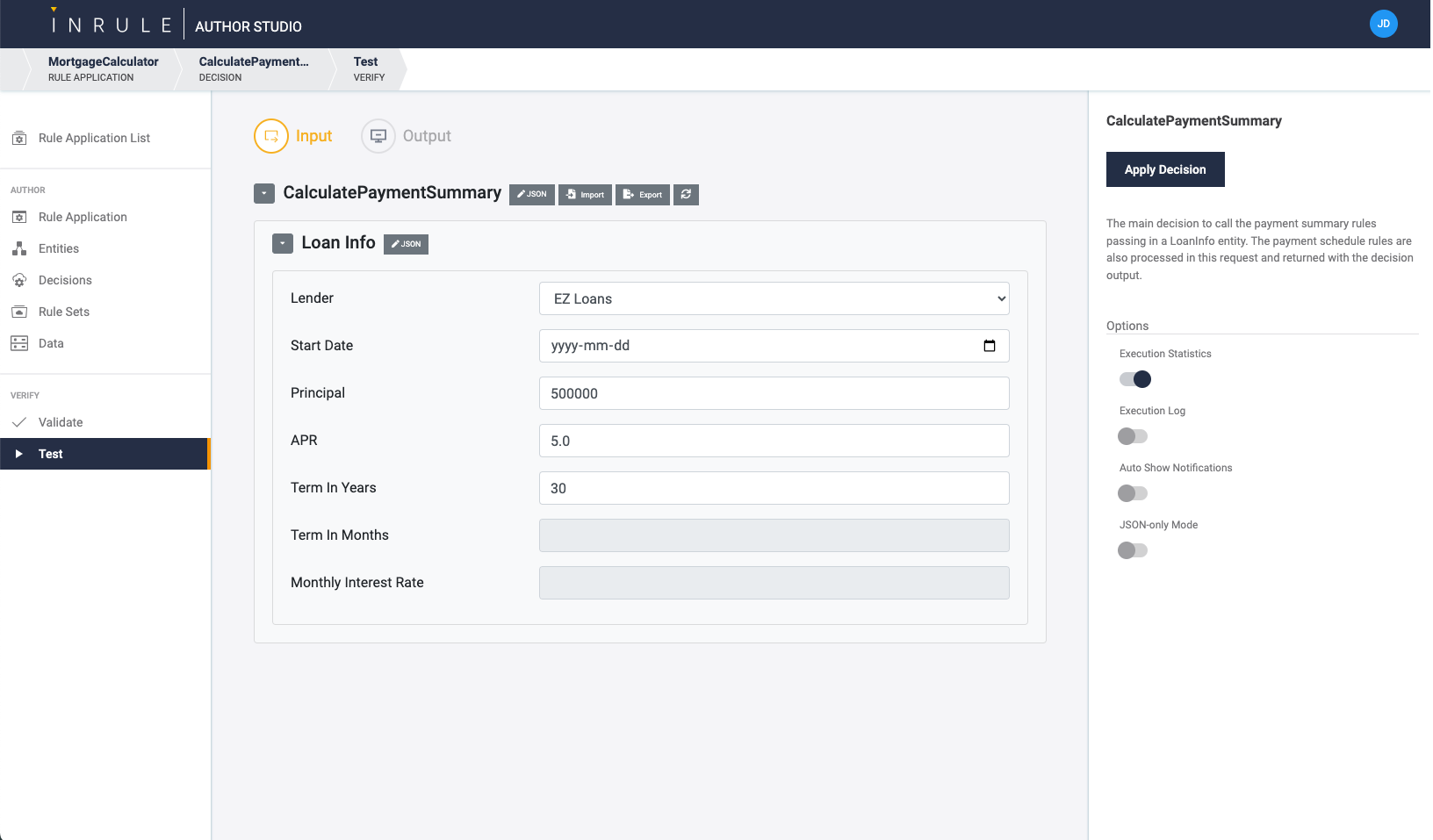Click the Test play icon in sidebar
The height and width of the screenshot is (840, 1433).
pyautogui.click(x=19, y=454)
